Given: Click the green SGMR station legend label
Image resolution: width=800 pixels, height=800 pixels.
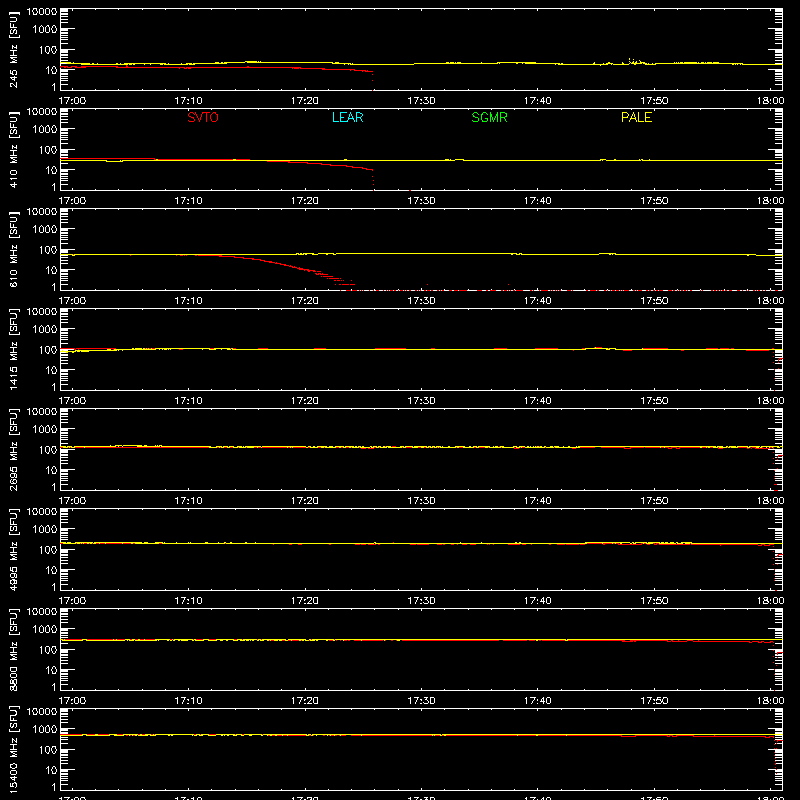Looking at the screenshot, I should pos(489,117).
